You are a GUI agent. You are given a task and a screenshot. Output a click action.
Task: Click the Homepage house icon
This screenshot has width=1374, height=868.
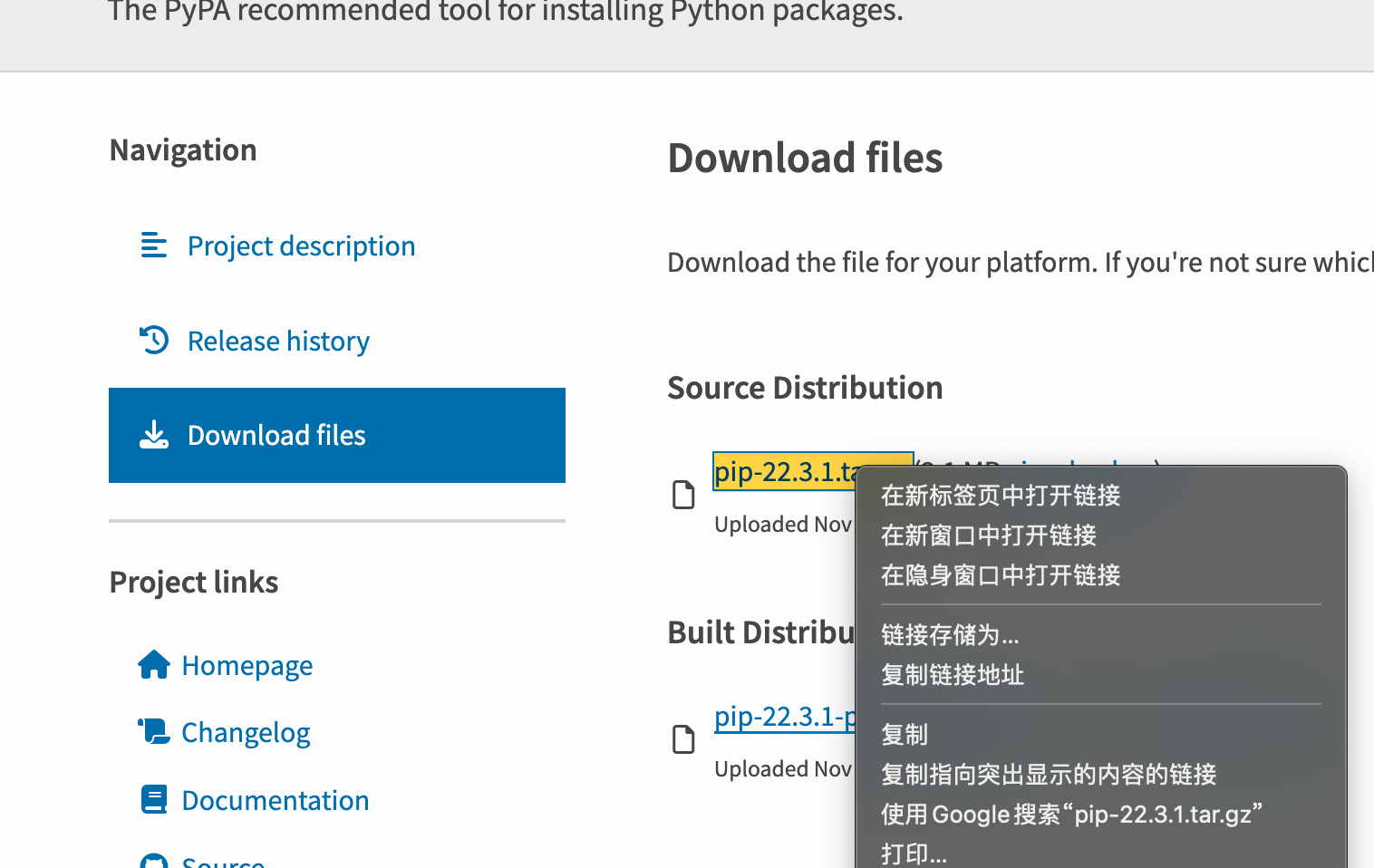coord(154,665)
